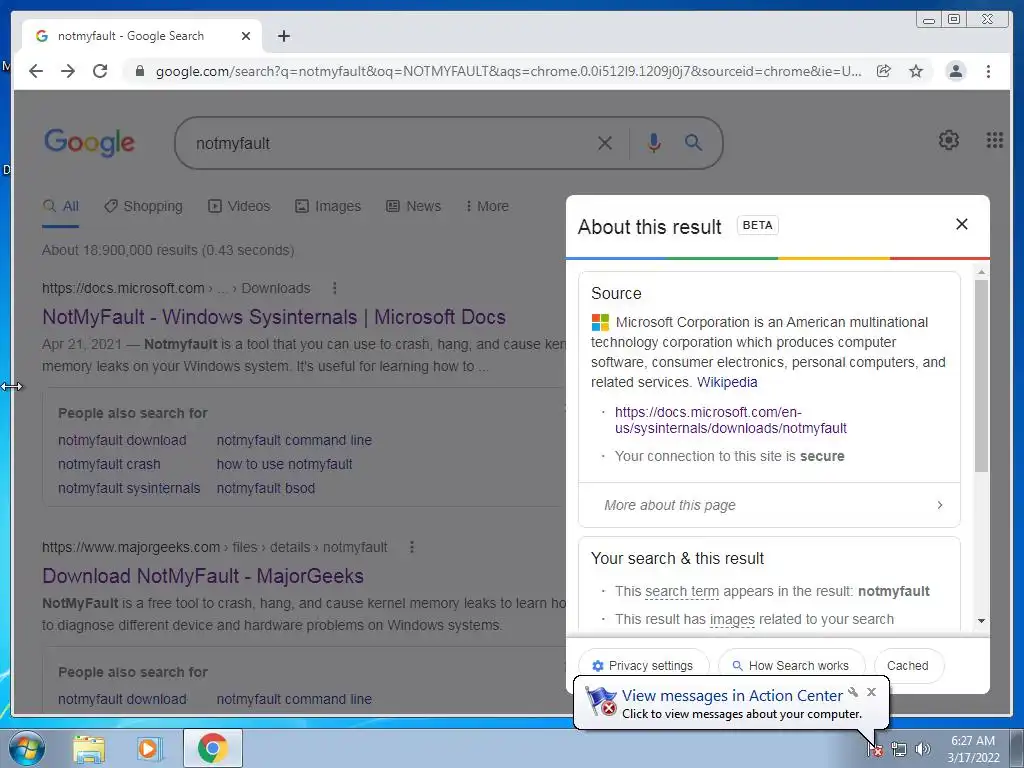
Task: Open Google search settings gear
Action: point(948,140)
